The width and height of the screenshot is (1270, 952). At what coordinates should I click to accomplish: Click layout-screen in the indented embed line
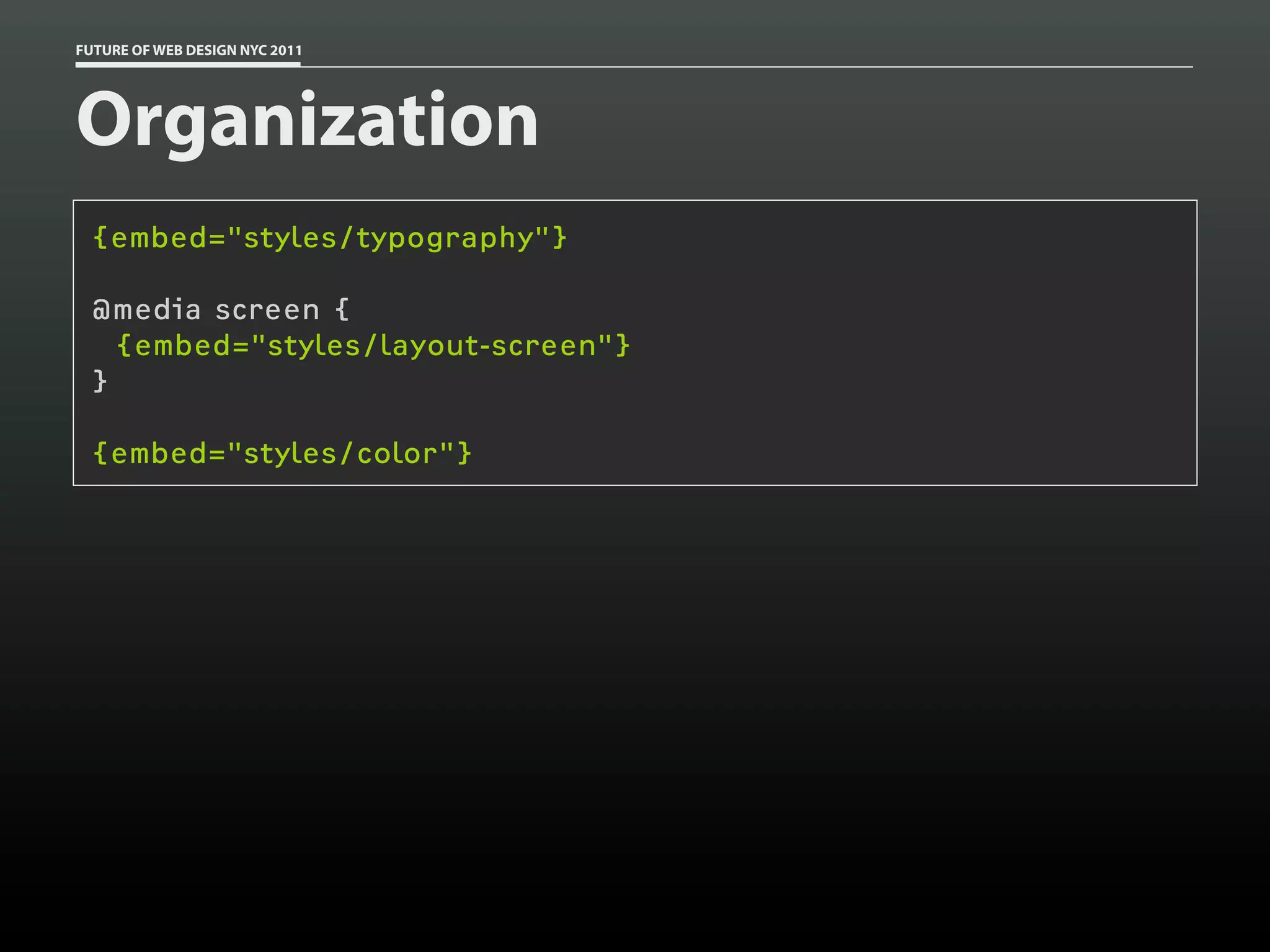(488, 346)
